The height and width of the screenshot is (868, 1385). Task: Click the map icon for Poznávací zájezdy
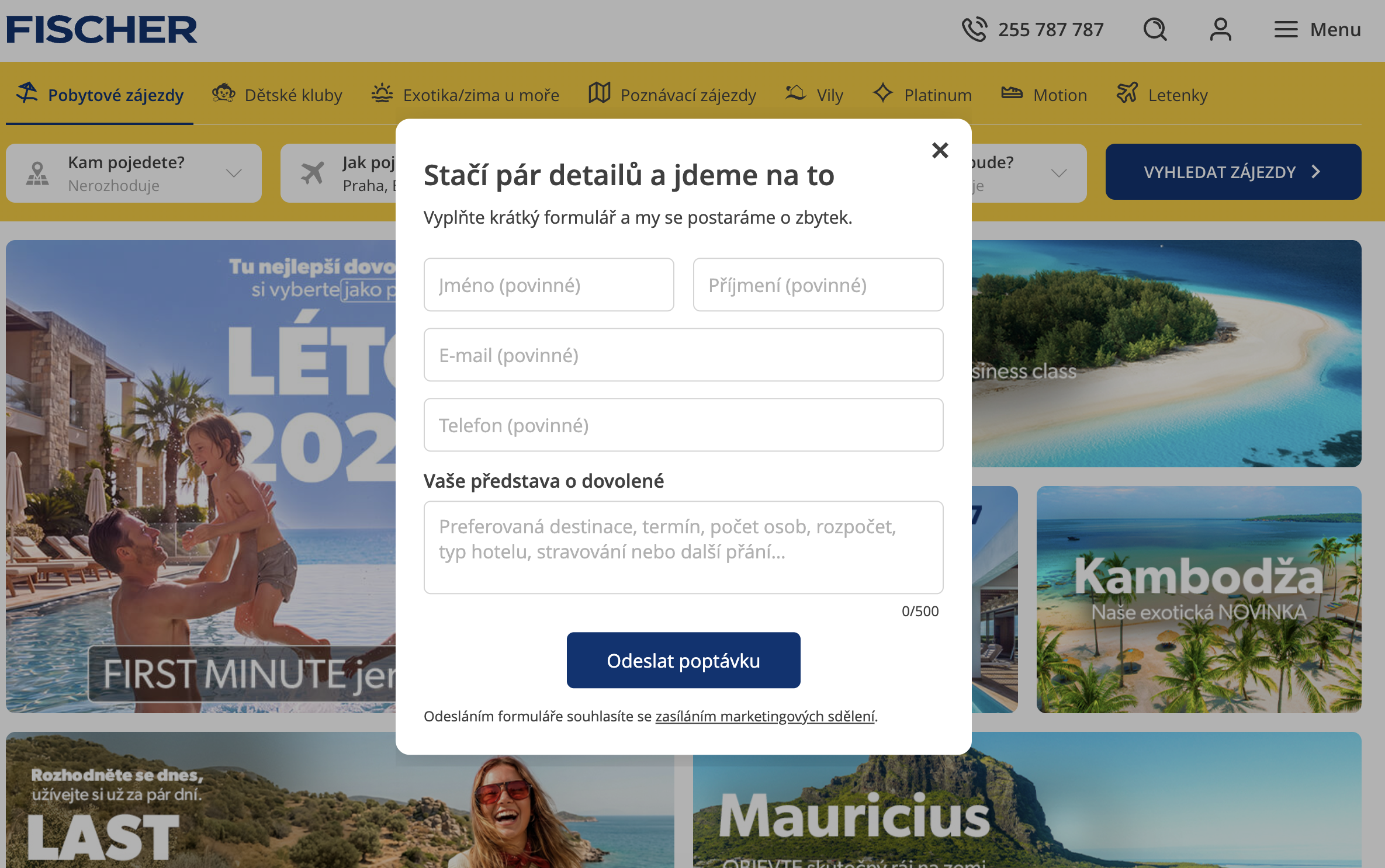click(600, 93)
